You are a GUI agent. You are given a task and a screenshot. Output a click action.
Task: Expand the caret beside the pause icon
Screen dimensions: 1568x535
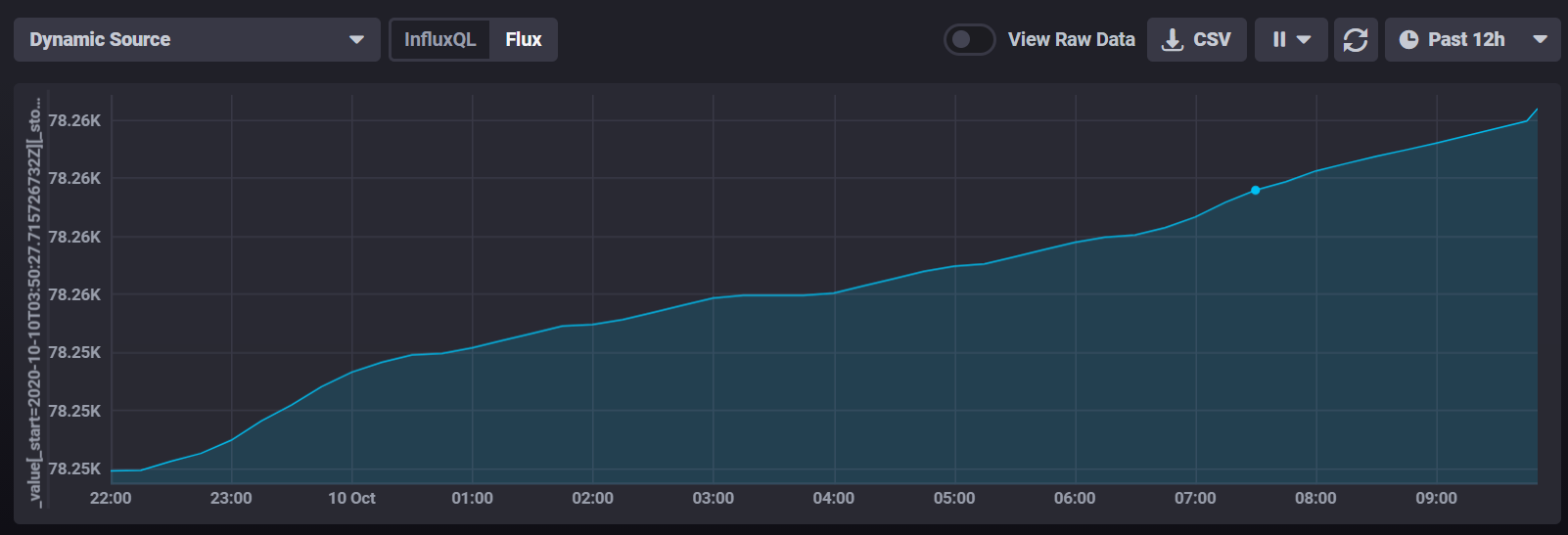click(x=1304, y=40)
